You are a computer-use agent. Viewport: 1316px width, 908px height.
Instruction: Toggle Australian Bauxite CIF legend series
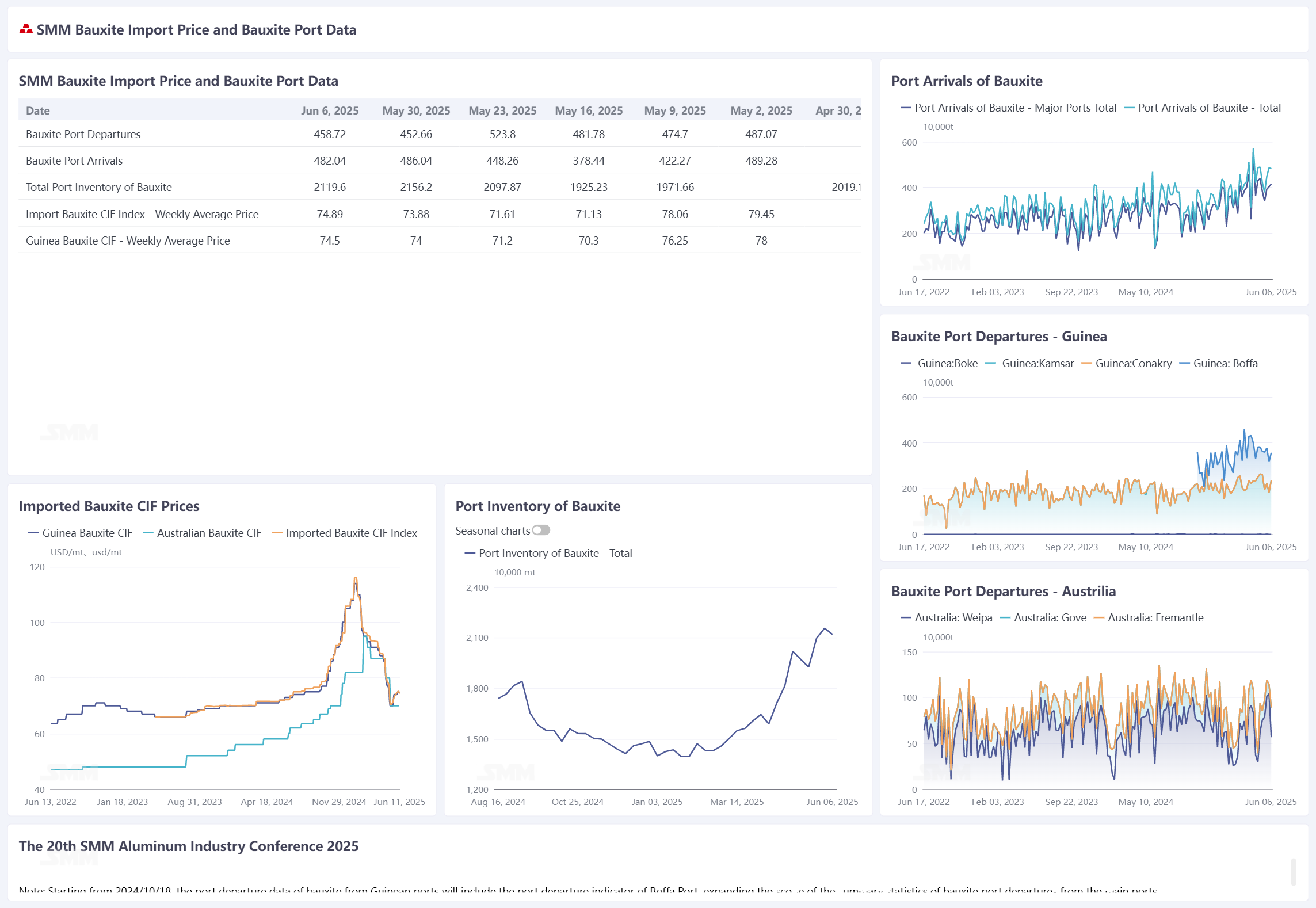[202, 533]
